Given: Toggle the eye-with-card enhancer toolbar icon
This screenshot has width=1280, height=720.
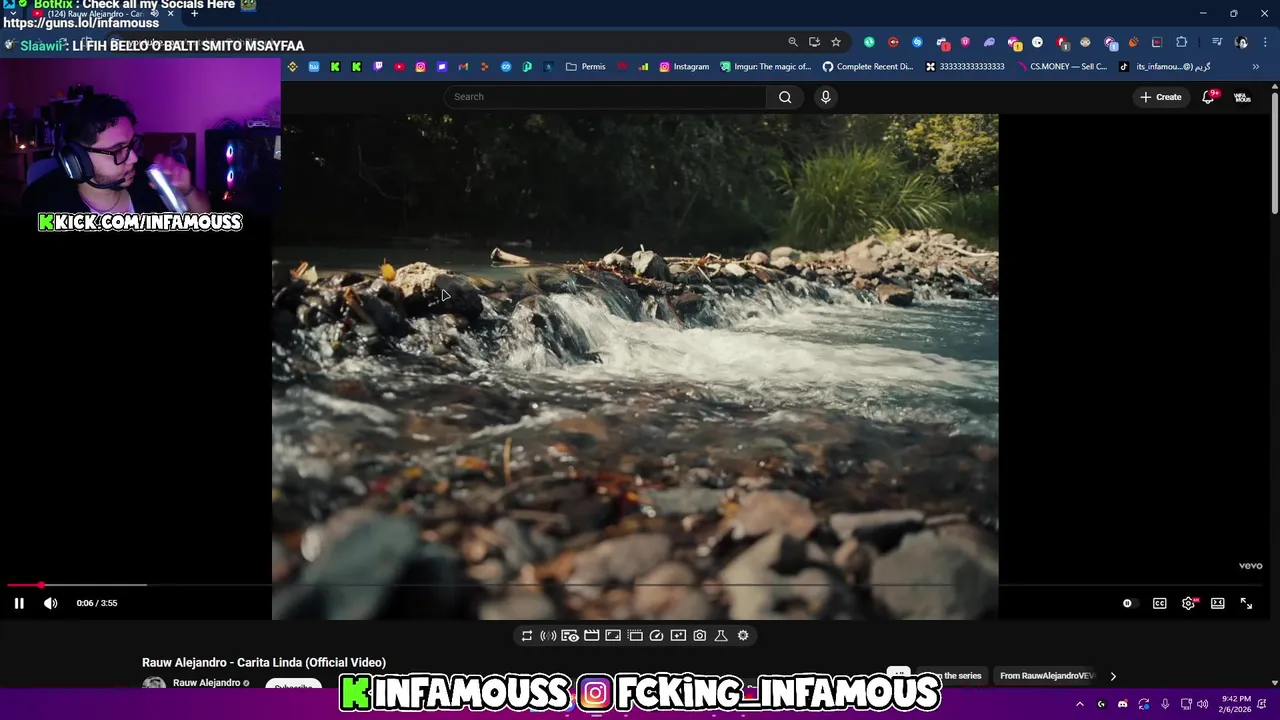Looking at the screenshot, I should [569, 635].
